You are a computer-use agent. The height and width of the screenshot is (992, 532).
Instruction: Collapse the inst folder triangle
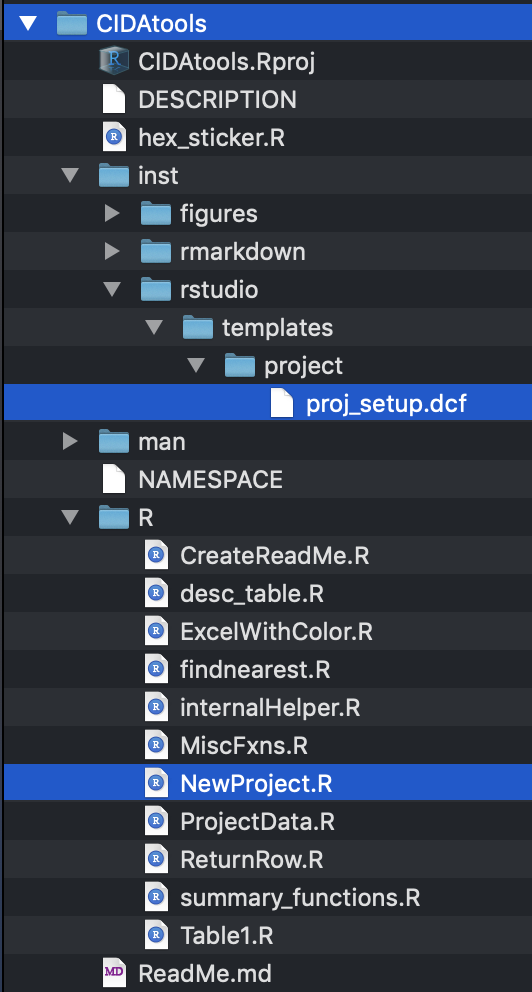click(70, 176)
